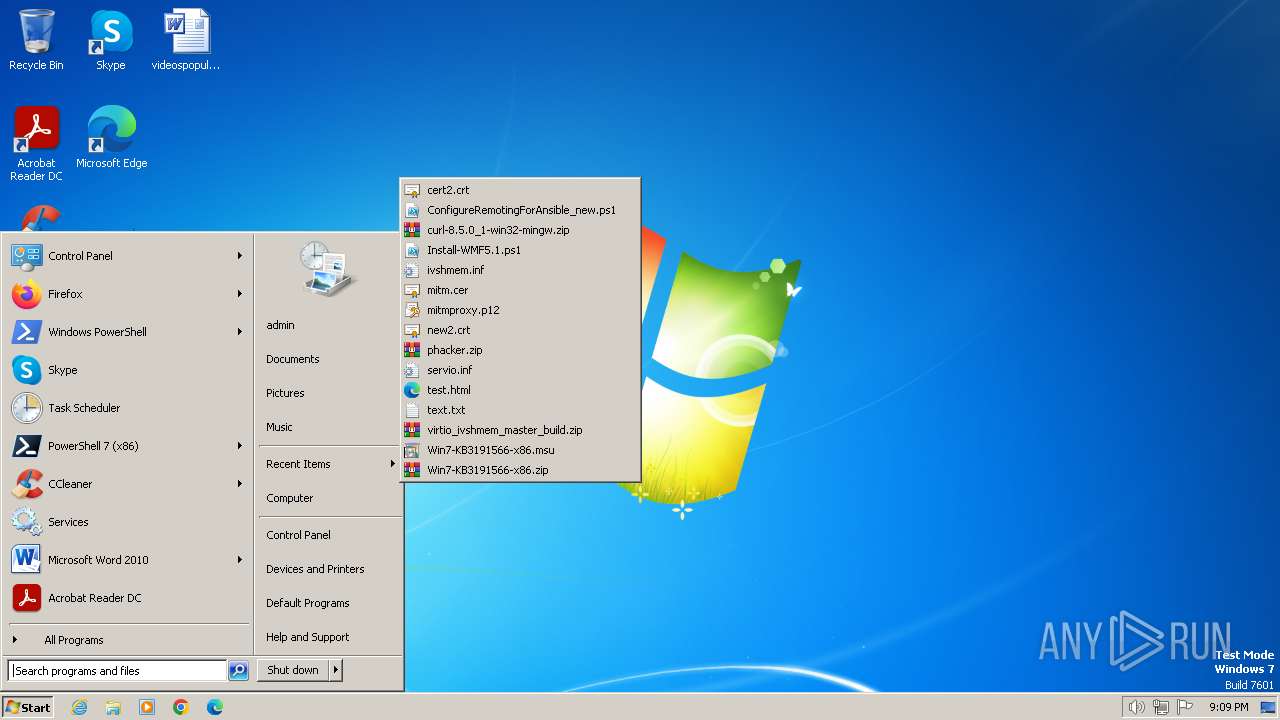Open virtio_ivshmem_master_build.zip recent item
This screenshot has height=720, width=1280.
point(519,430)
